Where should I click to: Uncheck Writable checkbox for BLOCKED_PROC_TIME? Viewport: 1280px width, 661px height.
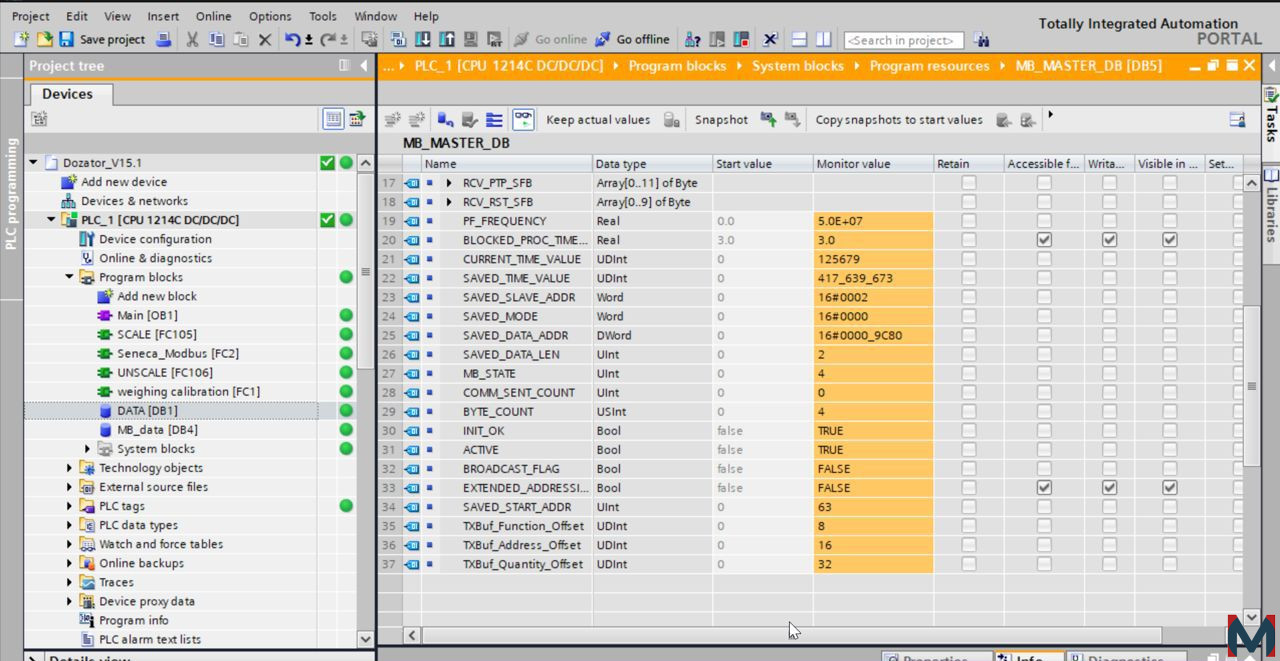coord(1109,240)
